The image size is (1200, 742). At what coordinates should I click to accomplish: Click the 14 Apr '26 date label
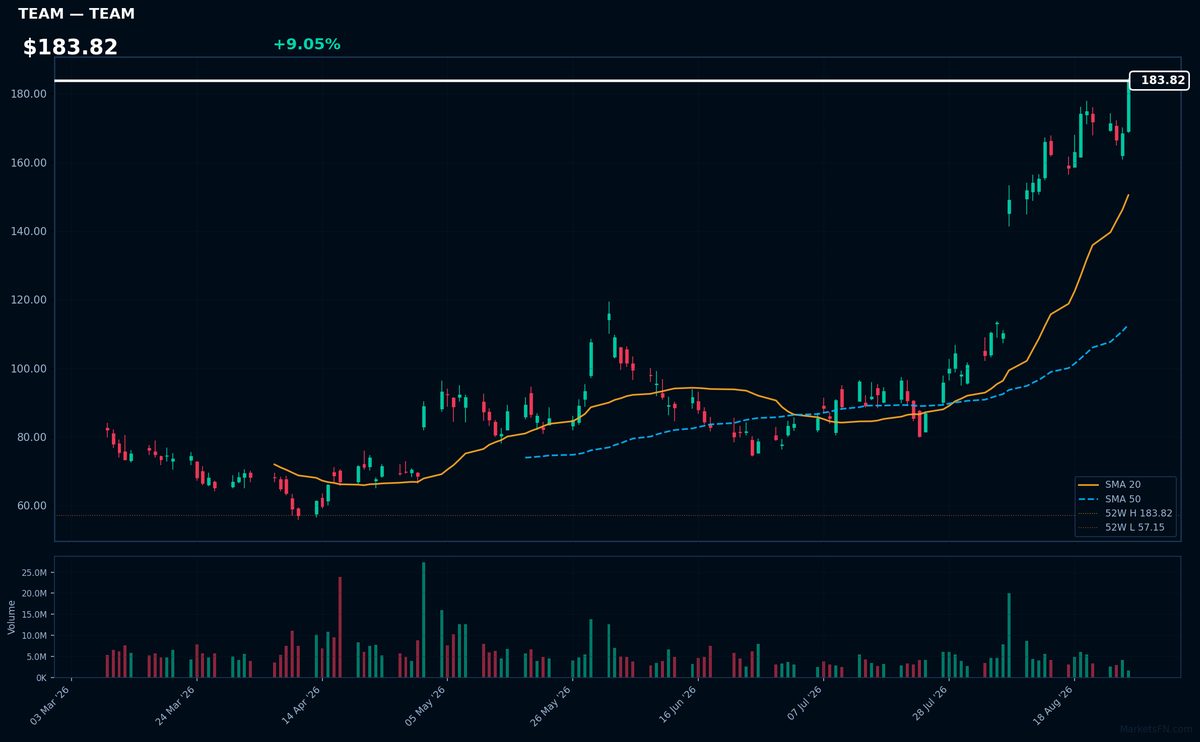pyautogui.click(x=302, y=704)
